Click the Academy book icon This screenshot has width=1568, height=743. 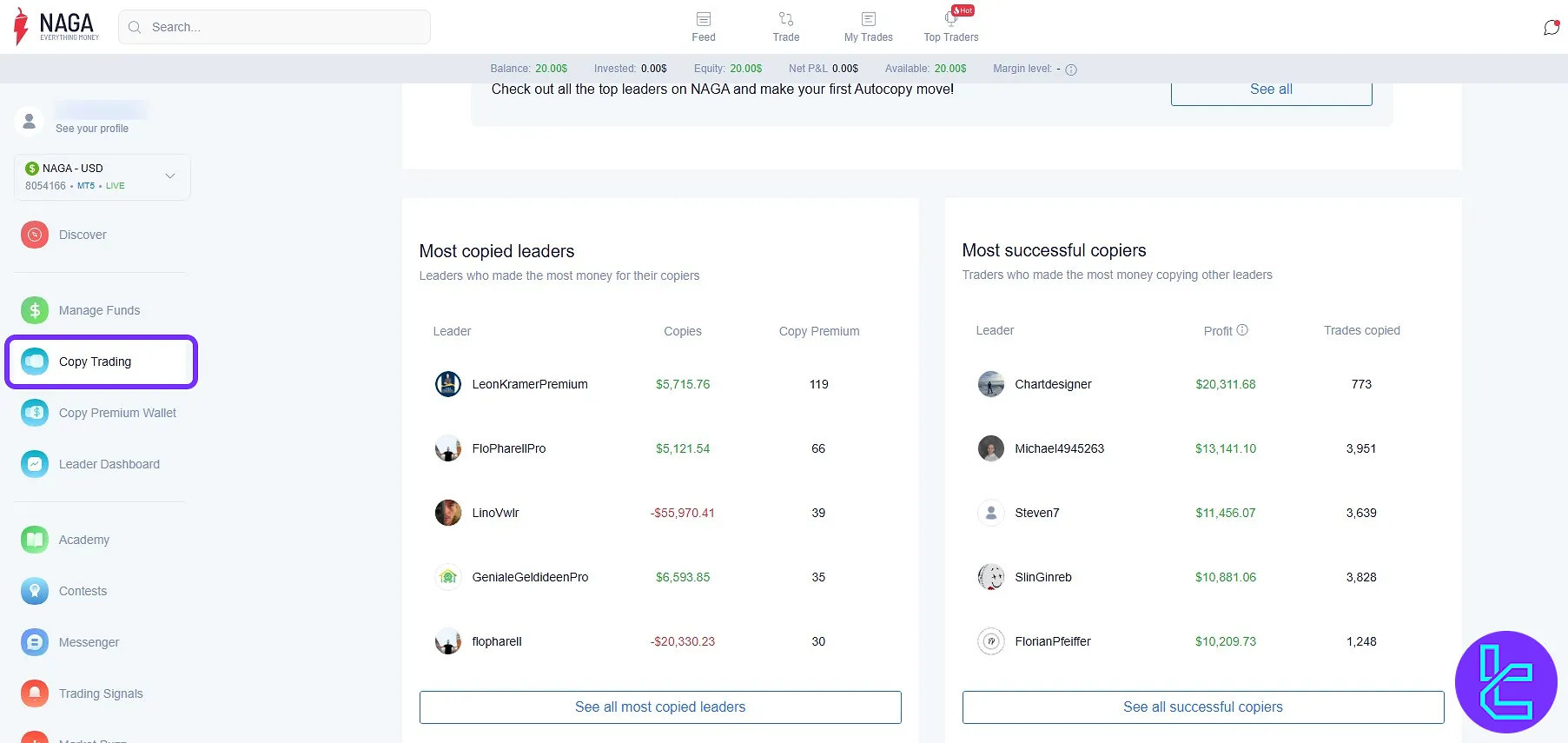click(x=35, y=540)
